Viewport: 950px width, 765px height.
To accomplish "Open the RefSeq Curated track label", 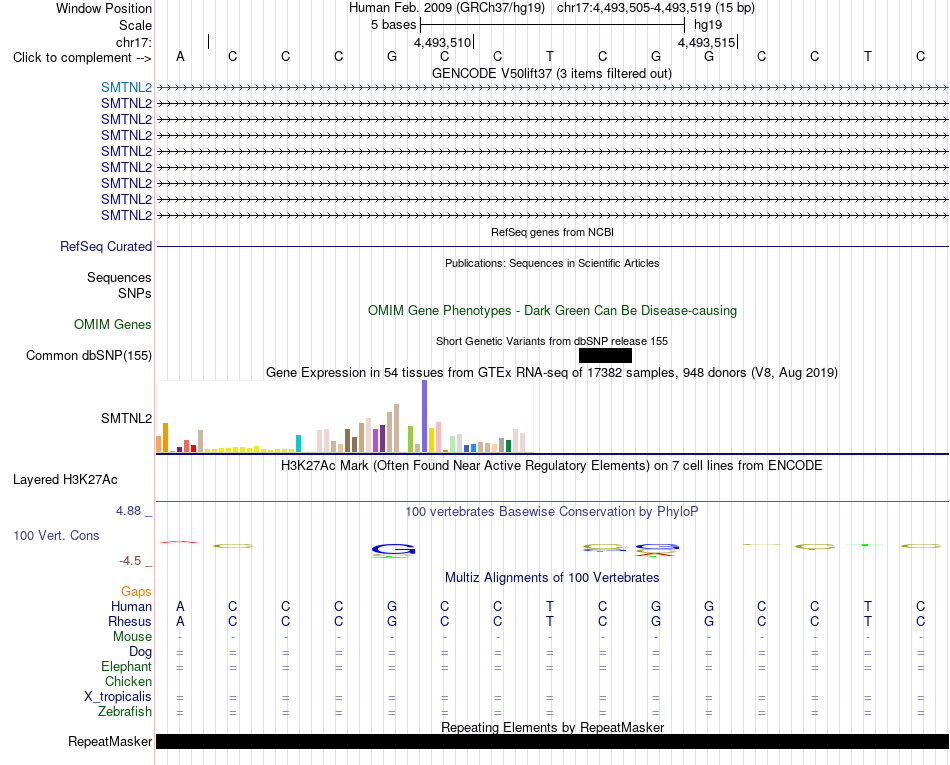I will [x=105, y=247].
